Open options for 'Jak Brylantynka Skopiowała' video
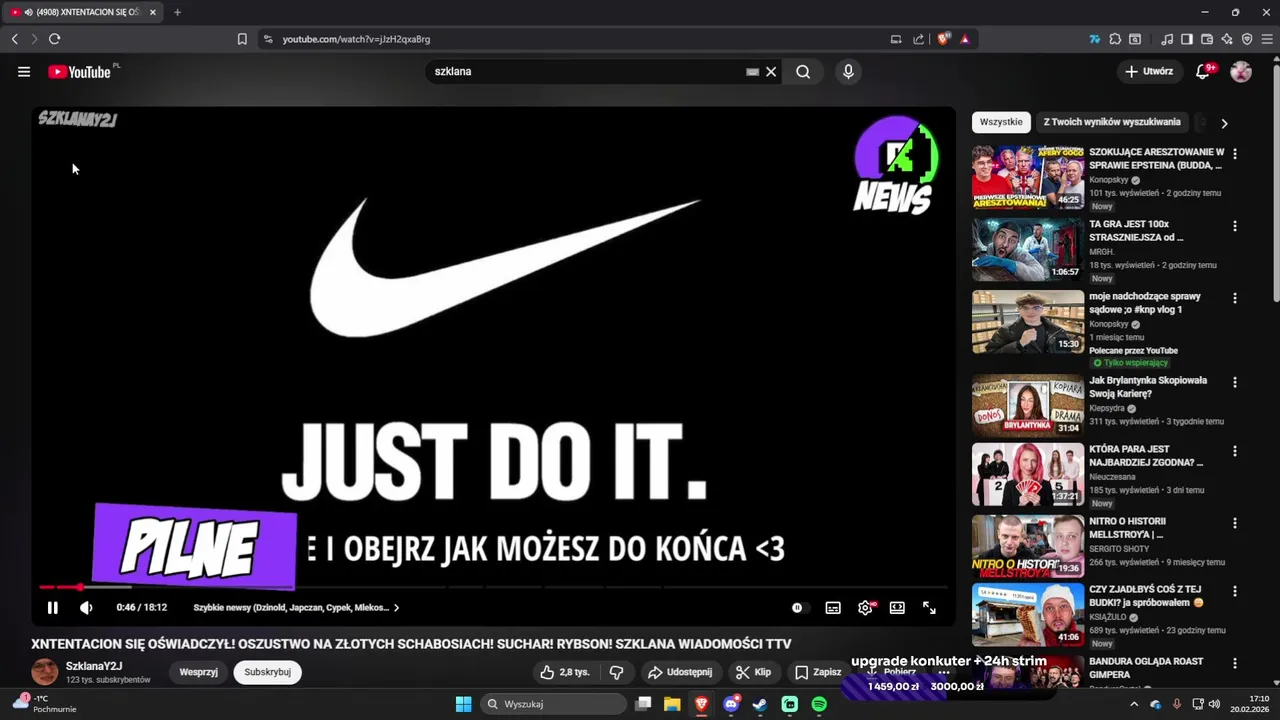Screen dimensions: 1280x720 (x=1235, y=382)
